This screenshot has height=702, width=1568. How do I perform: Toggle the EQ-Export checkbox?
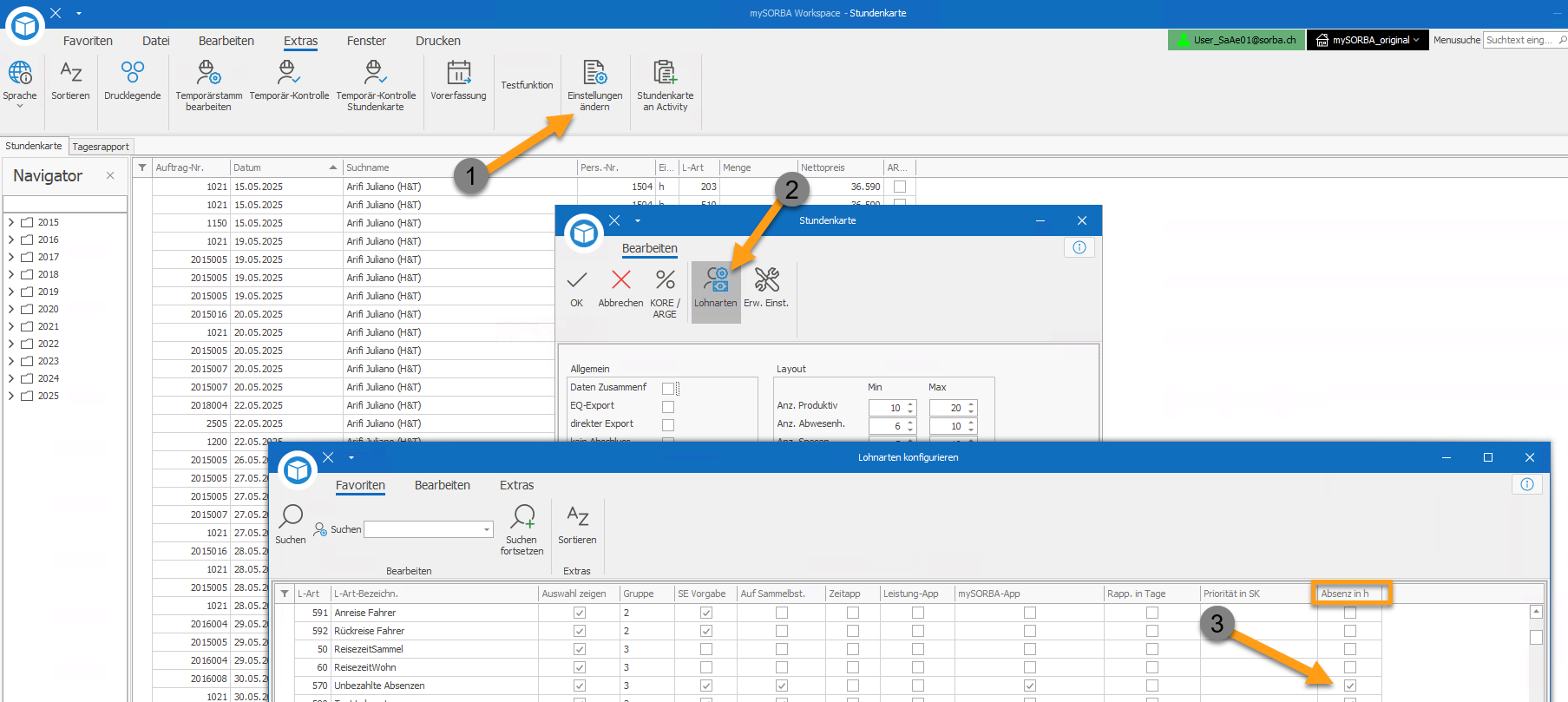(x=668, y=407)
